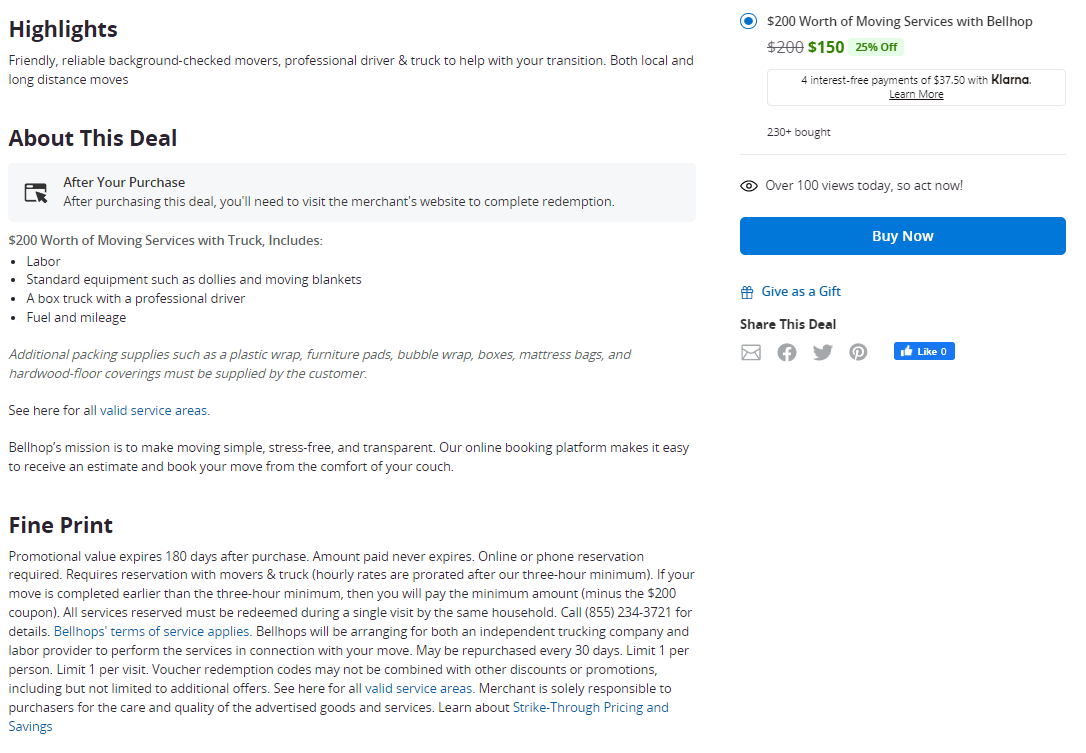Open valid service areas link under About
The width and height of the screenshot is (1086, 753).
[154, 411]
